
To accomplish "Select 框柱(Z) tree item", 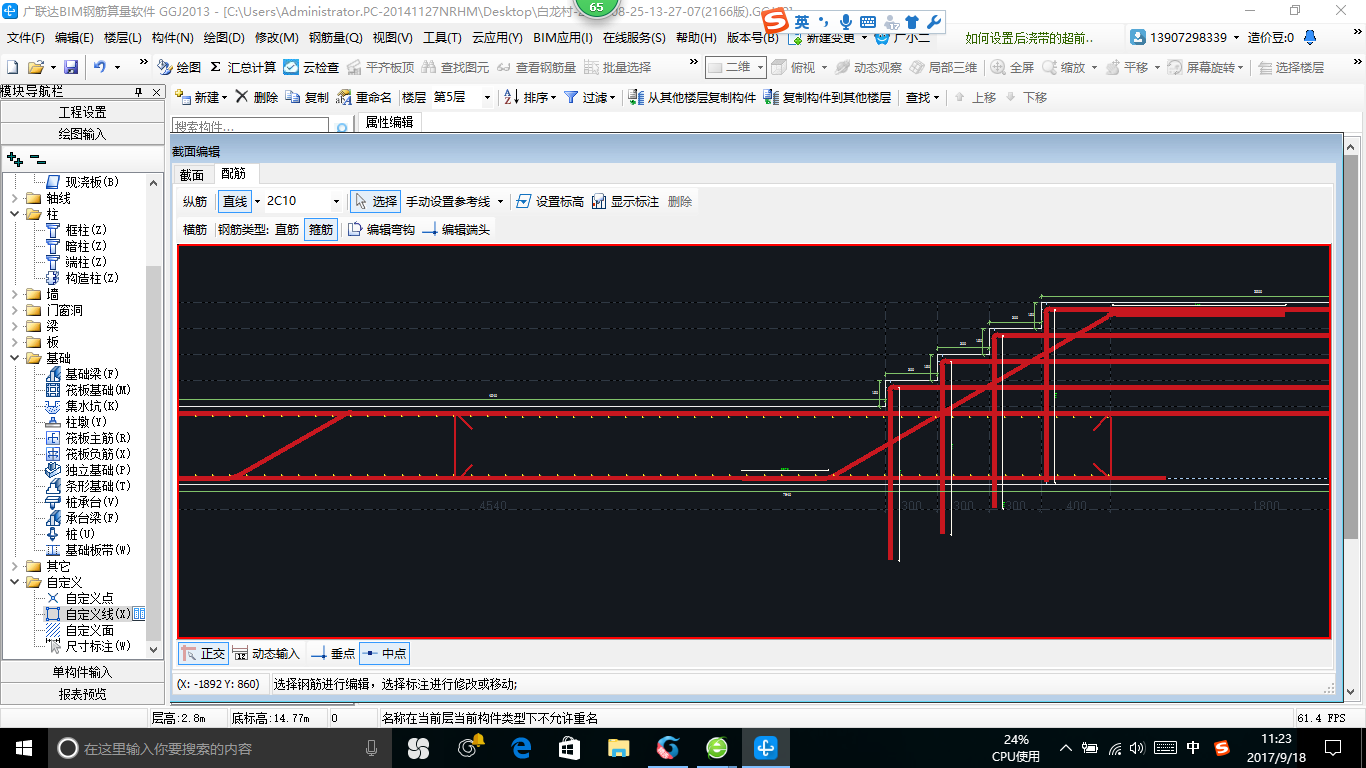I will (x=86, y=230).
